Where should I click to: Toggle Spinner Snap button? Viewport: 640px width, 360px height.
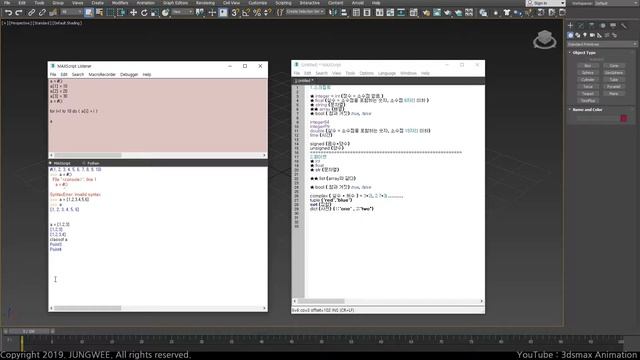click(267, 13)
